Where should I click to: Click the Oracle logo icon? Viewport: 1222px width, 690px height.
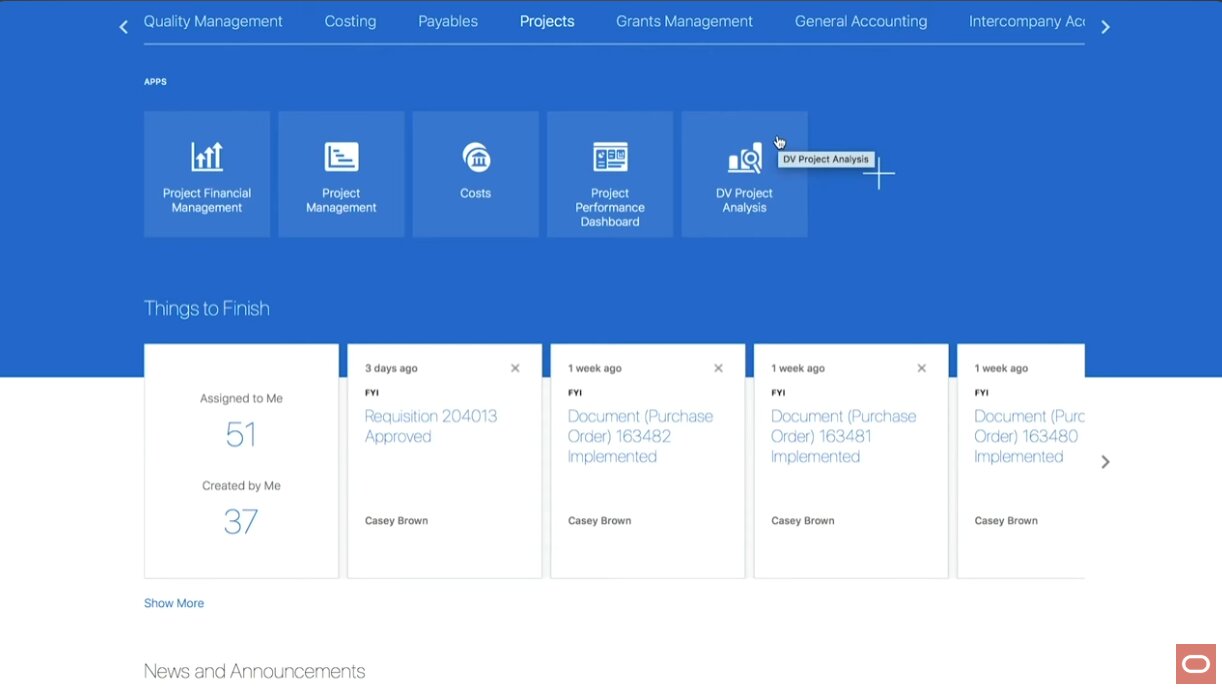point(1195,664)
